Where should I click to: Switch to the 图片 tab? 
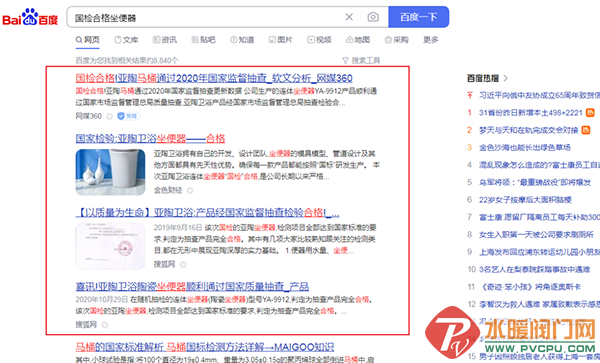[280, 39]
